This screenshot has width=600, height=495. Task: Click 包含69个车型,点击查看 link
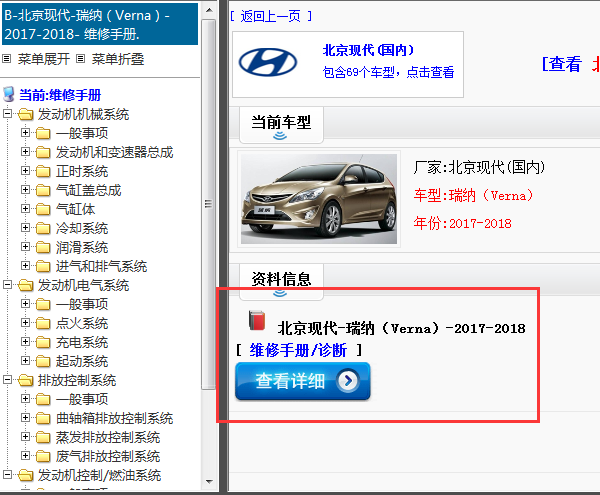click(388, 72)
